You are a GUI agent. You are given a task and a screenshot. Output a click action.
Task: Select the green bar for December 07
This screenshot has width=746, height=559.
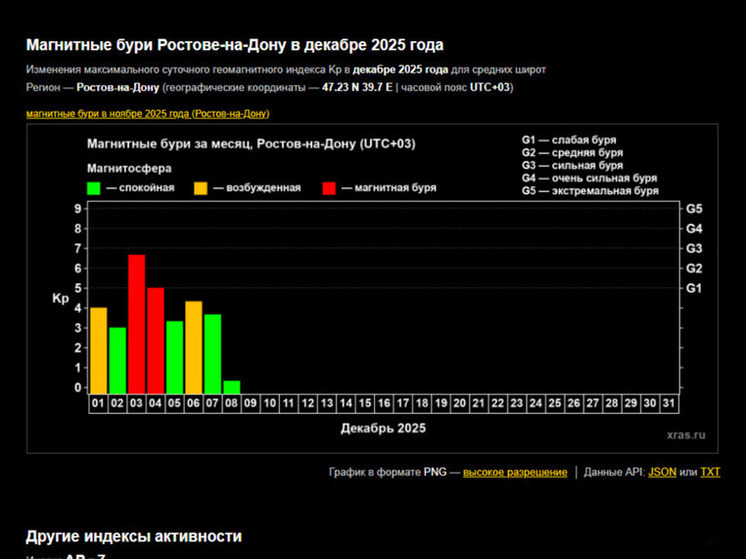(213, 354)
